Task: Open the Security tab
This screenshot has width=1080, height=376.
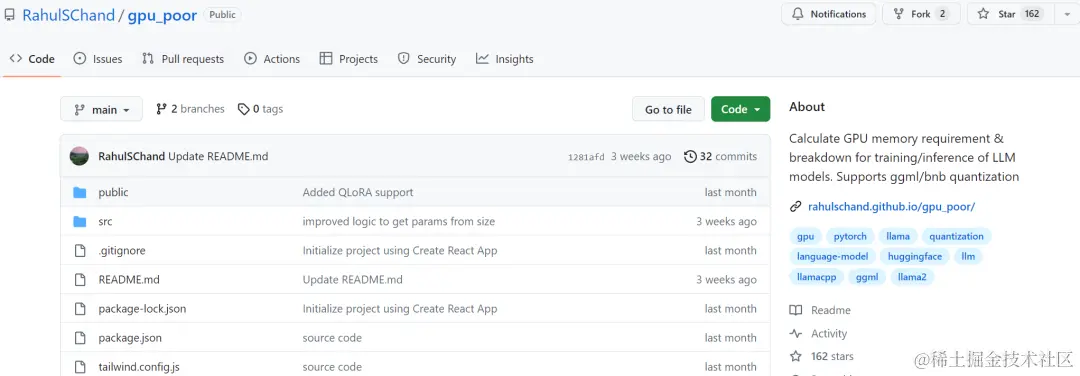Action: pyautogui.click(x=427, y=59)
